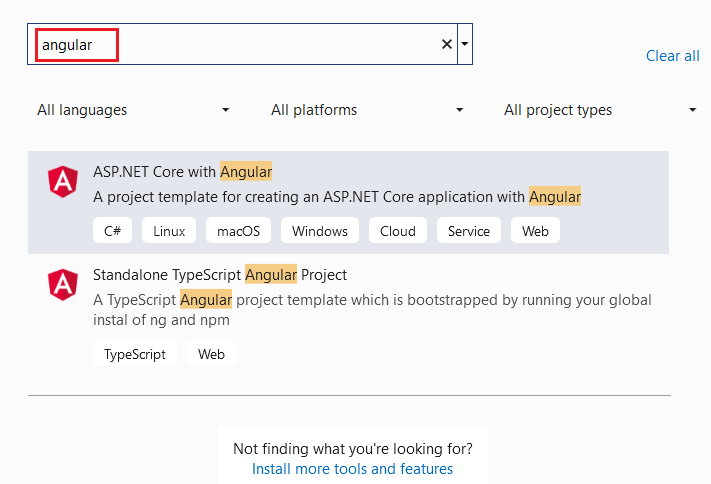Image resolution: width=711 pixels, height=484 pixels.
Task: Click the TypeScript tag
Action: tap(135, 354)
